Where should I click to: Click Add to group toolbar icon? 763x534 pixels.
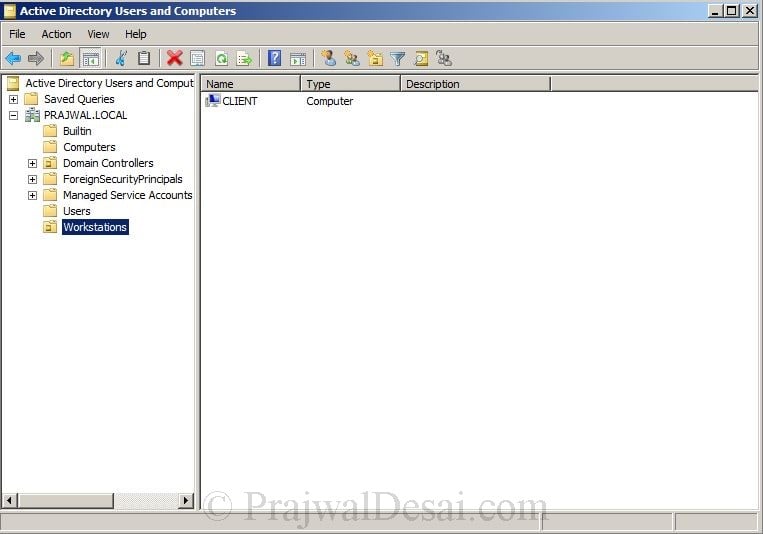[x=444, y=58]
